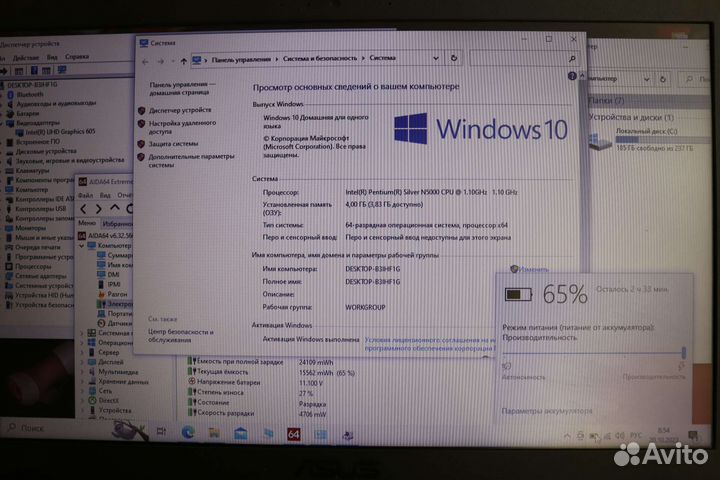
Task: Click back arrow in AIDA64 toolbar
Action: tap(84, 209)
